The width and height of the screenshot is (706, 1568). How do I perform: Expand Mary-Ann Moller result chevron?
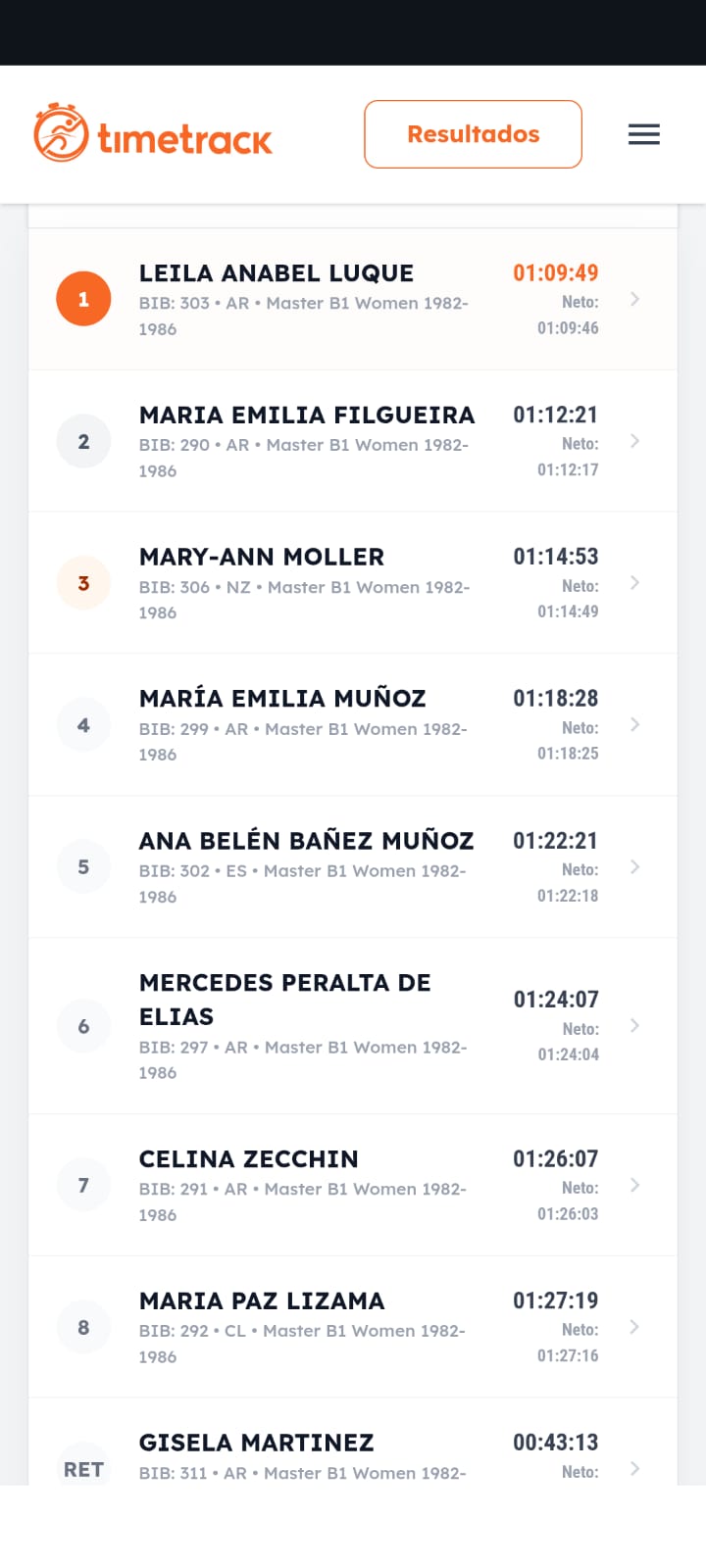(x=635, y=583)
